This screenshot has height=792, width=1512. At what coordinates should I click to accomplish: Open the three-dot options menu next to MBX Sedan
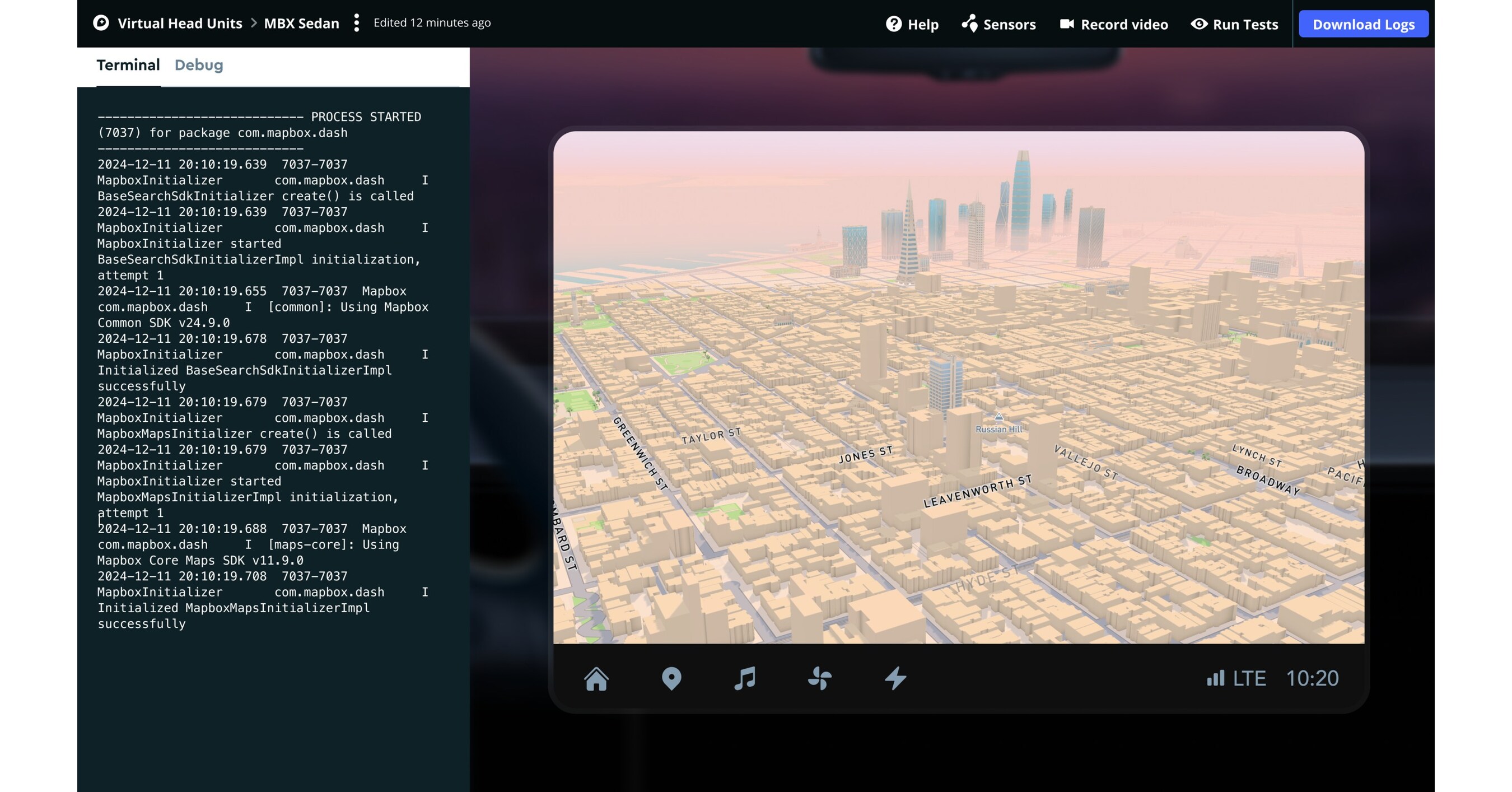pos(357,23)
